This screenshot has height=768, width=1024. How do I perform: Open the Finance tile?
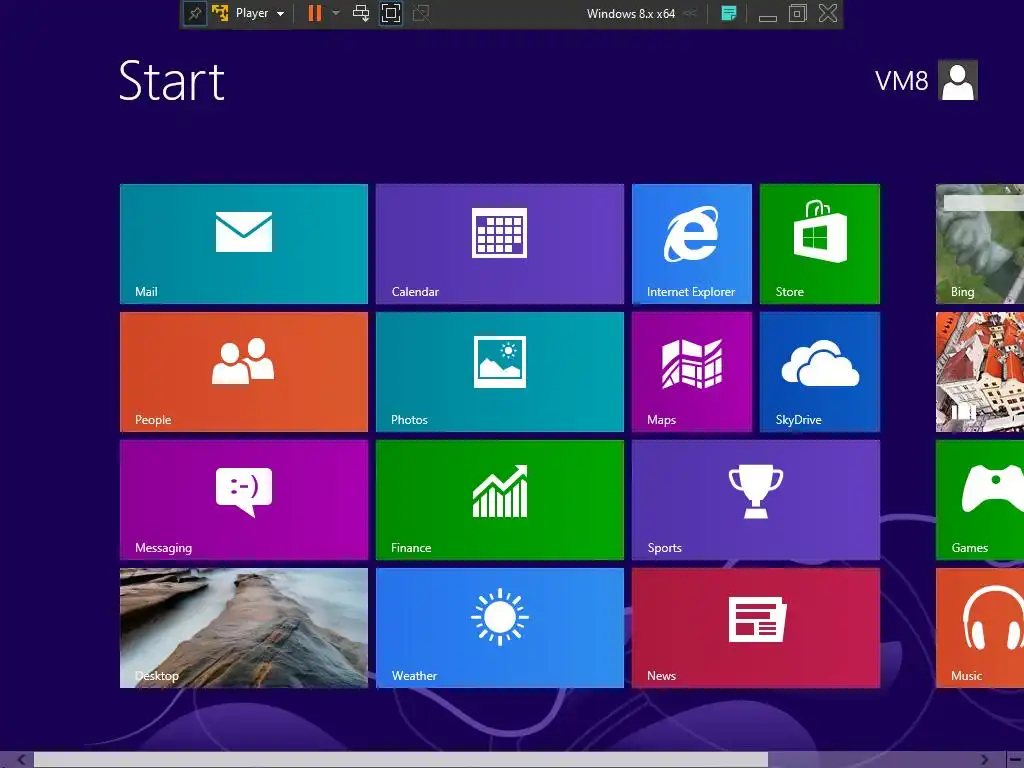pyautogui.click(x=500, y=500)
